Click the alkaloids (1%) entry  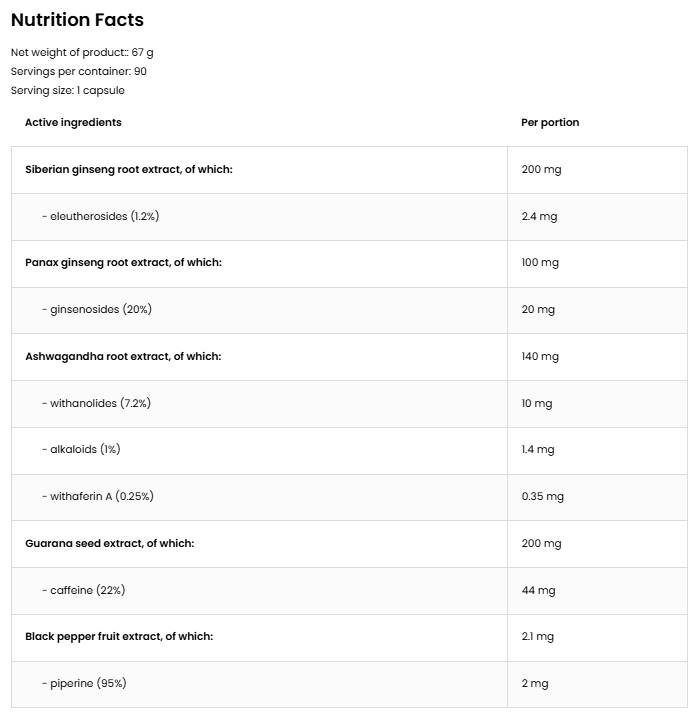(x=81, y=449)
